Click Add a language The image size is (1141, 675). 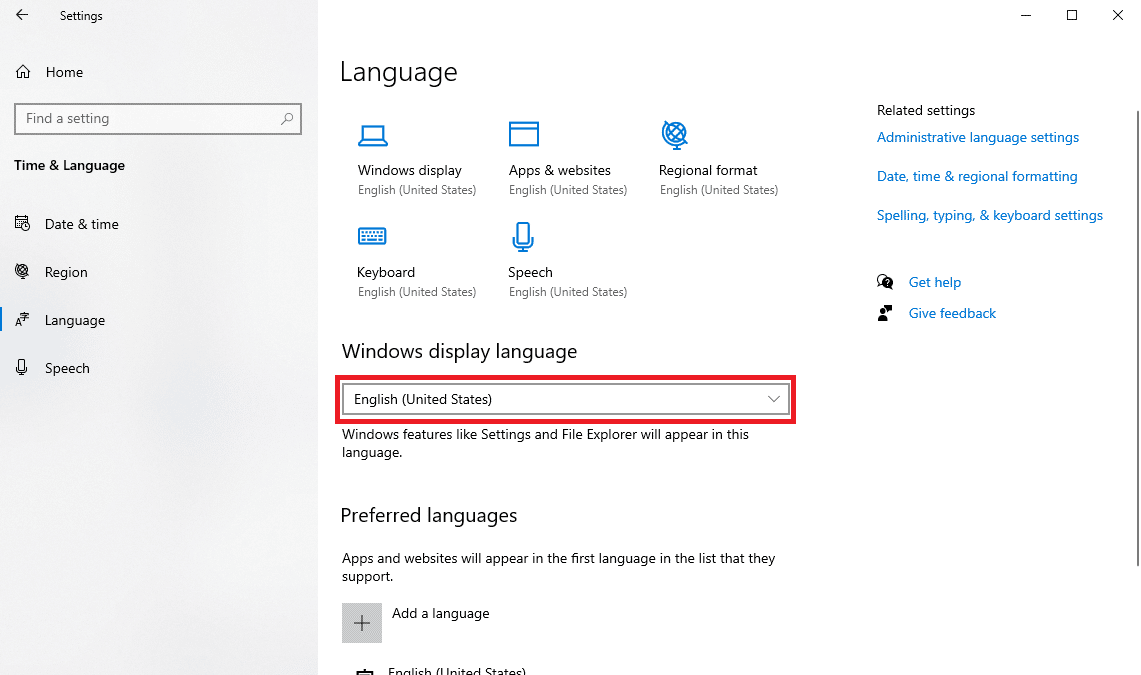pyautogui.click(x=440, y=613)
